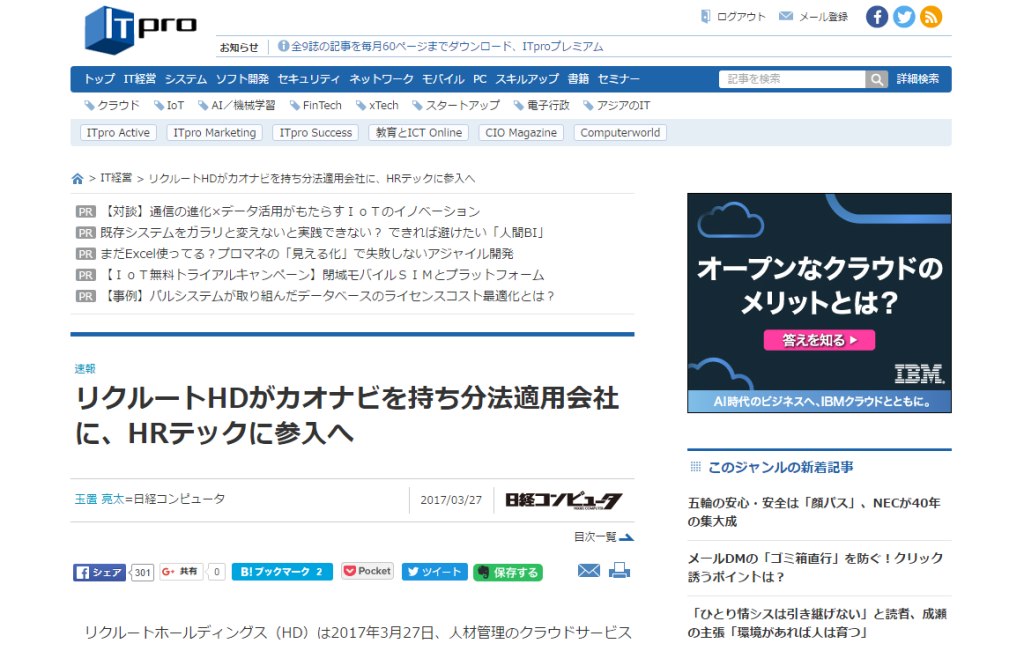Image resolution: width=1024 pixels, height=651 pixels.
Task: Open 詳細検索 advanced search
Action: [918, 79]
